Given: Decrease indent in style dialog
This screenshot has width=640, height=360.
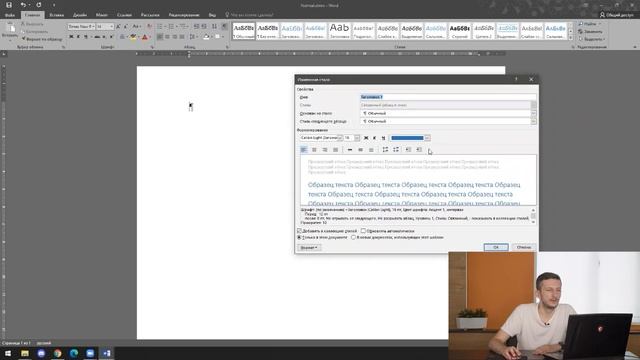Looking at the screenshot, I should click(x=408, y=150).
